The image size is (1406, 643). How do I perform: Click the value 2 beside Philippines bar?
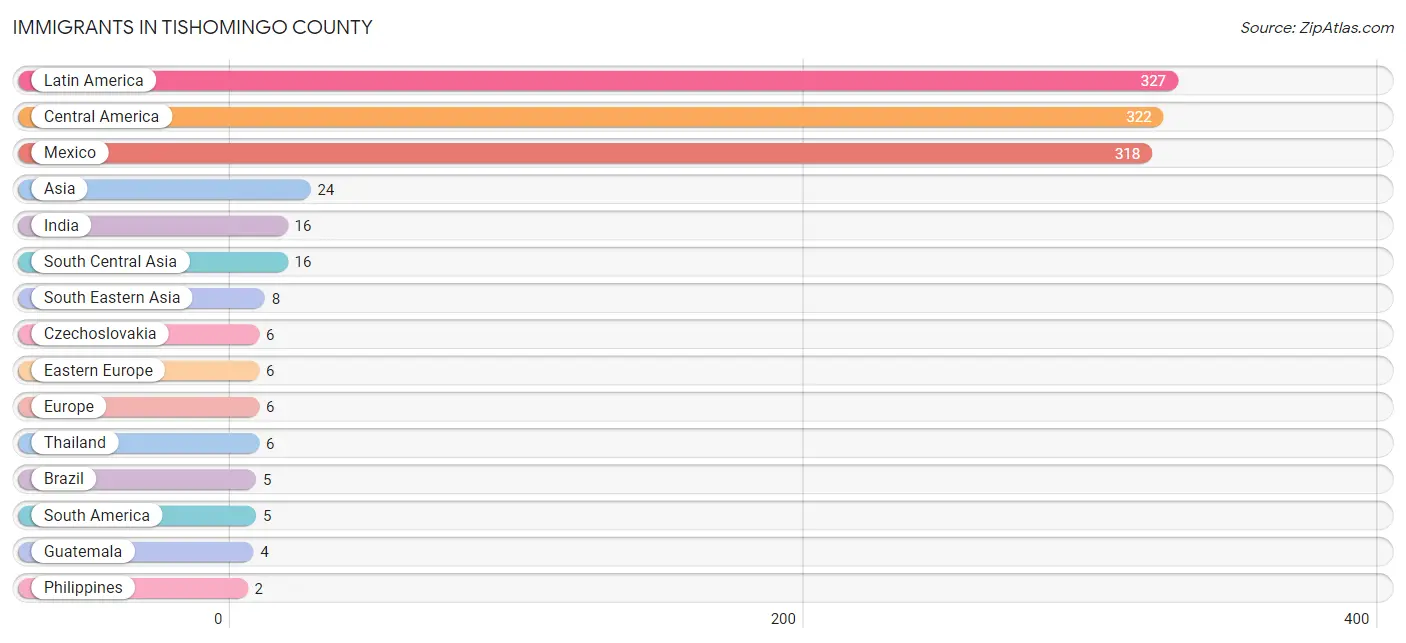pyautogui.click(x=258, y=588)
